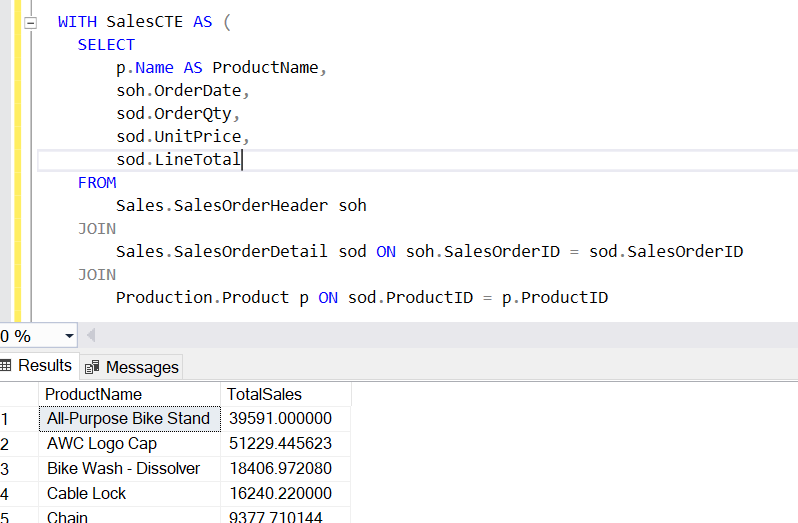Select the All-Purpose Bike Stand cell
The height and width of the screenshot is (523, 798).
pos(128,418)
